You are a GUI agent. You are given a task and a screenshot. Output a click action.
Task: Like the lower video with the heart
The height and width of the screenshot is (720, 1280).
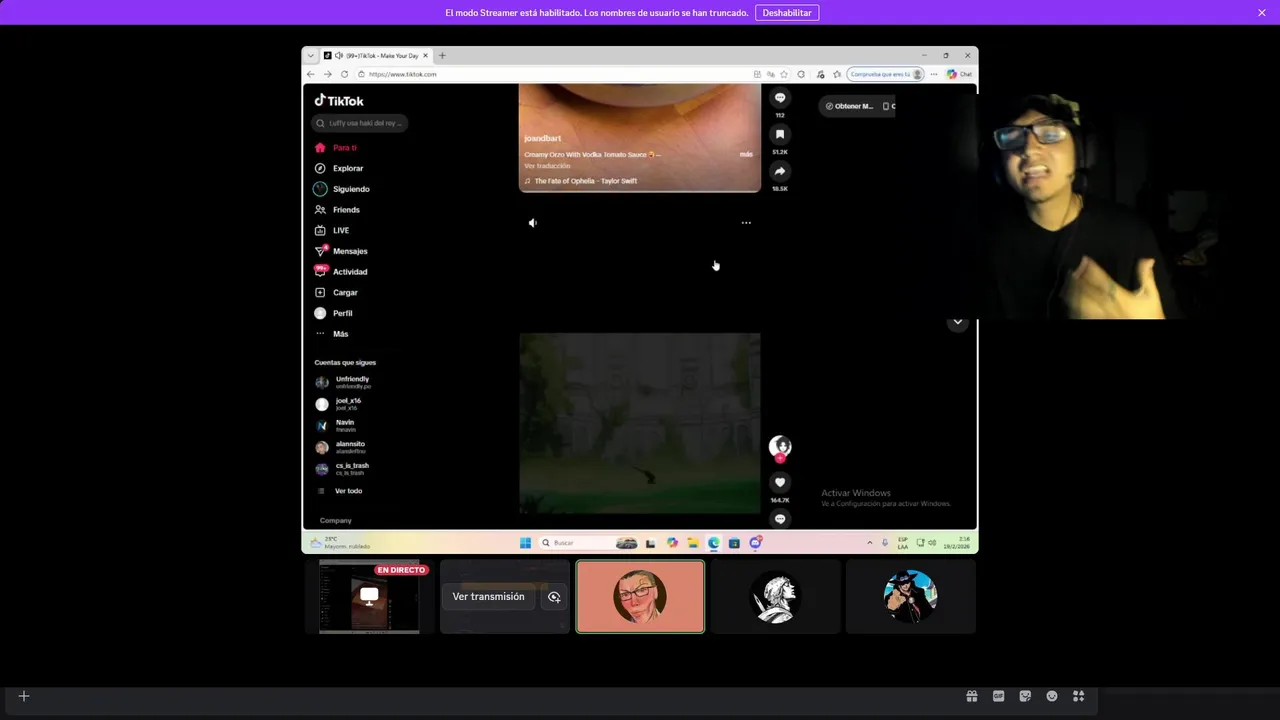click(780, 482)
